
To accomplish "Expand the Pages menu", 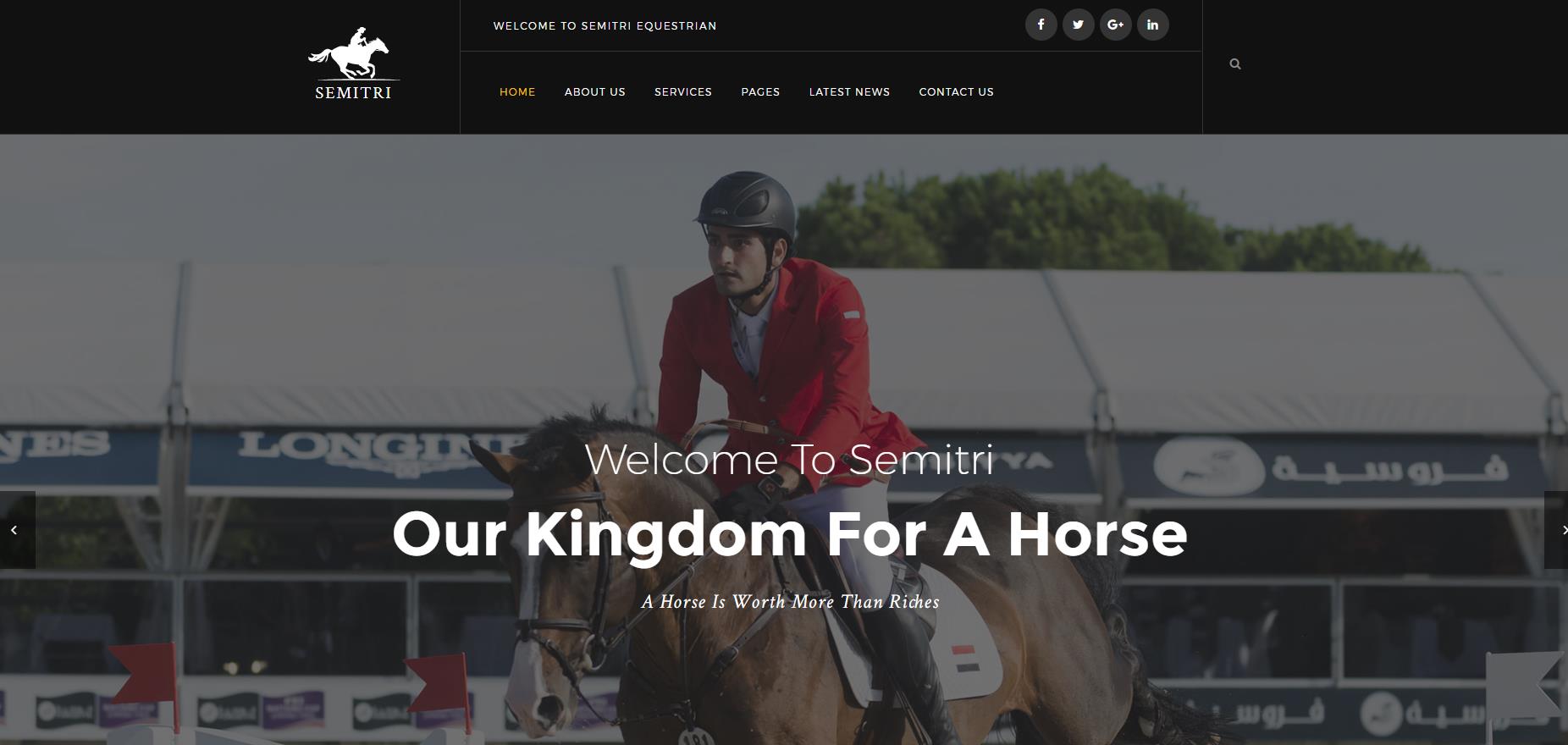I will click(x=760, y=91).
